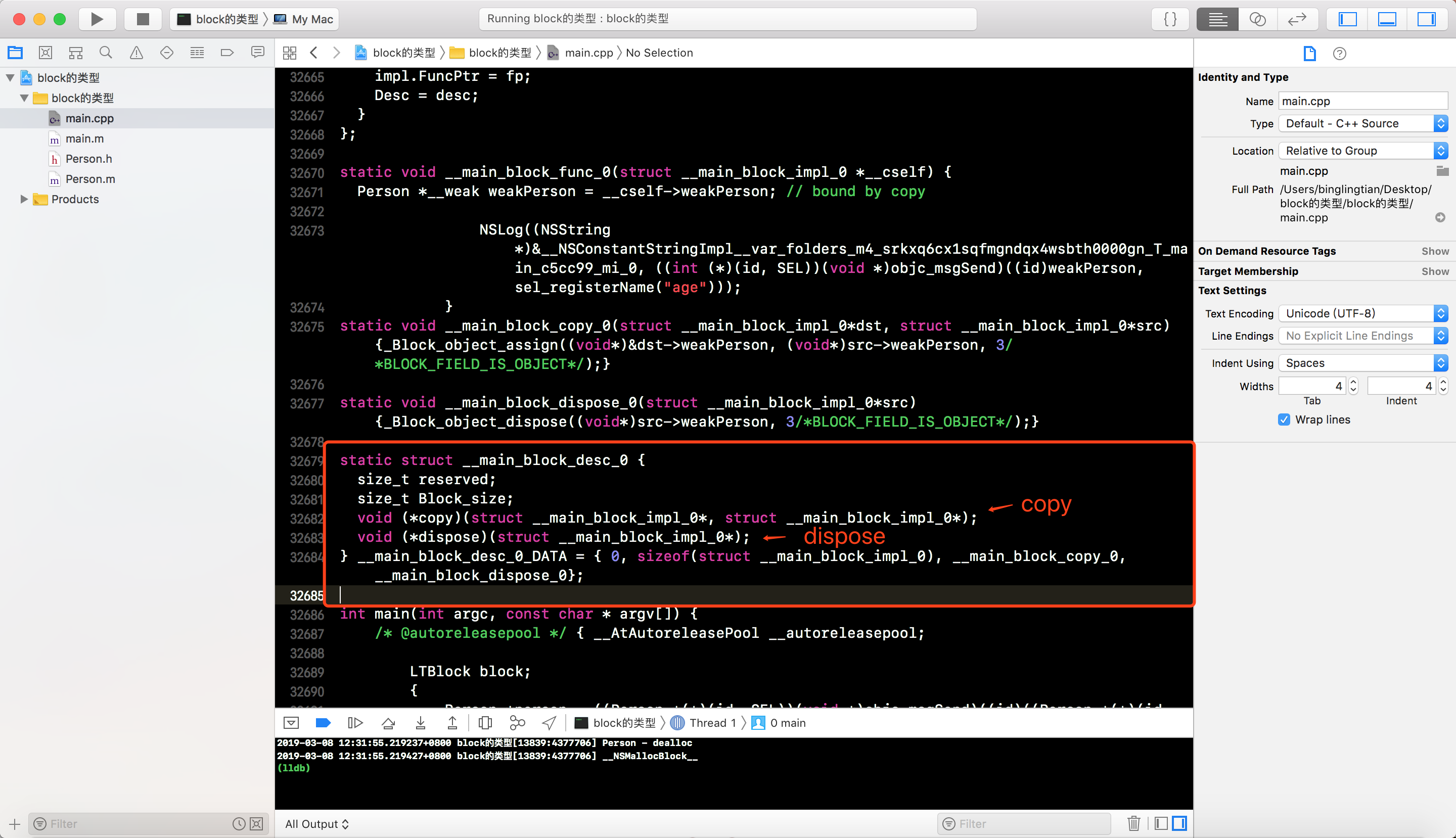Screen dimensions: 1456x838
Task: Open Version editor arrows icon
Action: click(x=1297, y=19)
